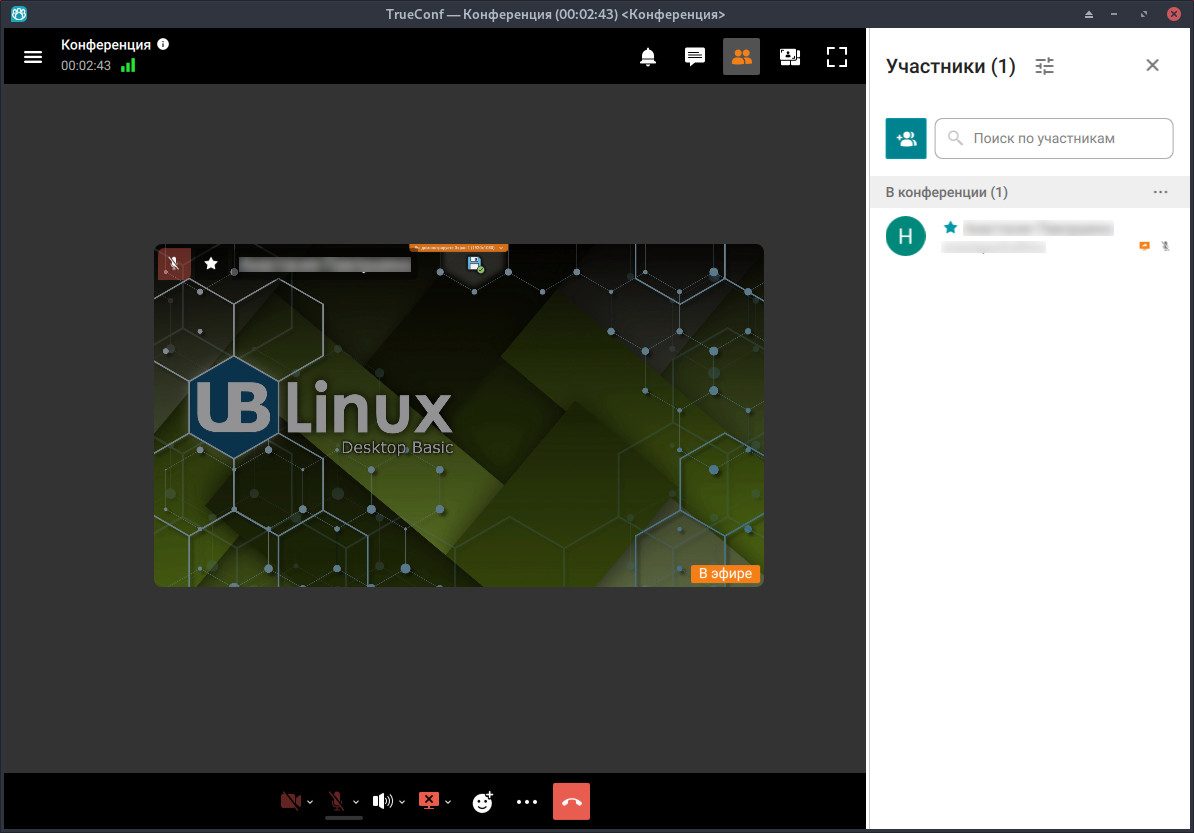Expand the microphone device dropdown arrow
The image size is (1194, 833).
[356, 802]
